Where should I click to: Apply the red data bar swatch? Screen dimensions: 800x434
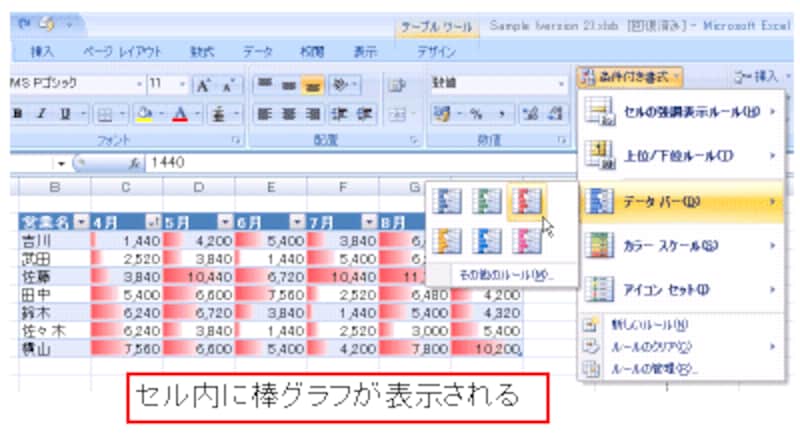click(x=524, y=202)
